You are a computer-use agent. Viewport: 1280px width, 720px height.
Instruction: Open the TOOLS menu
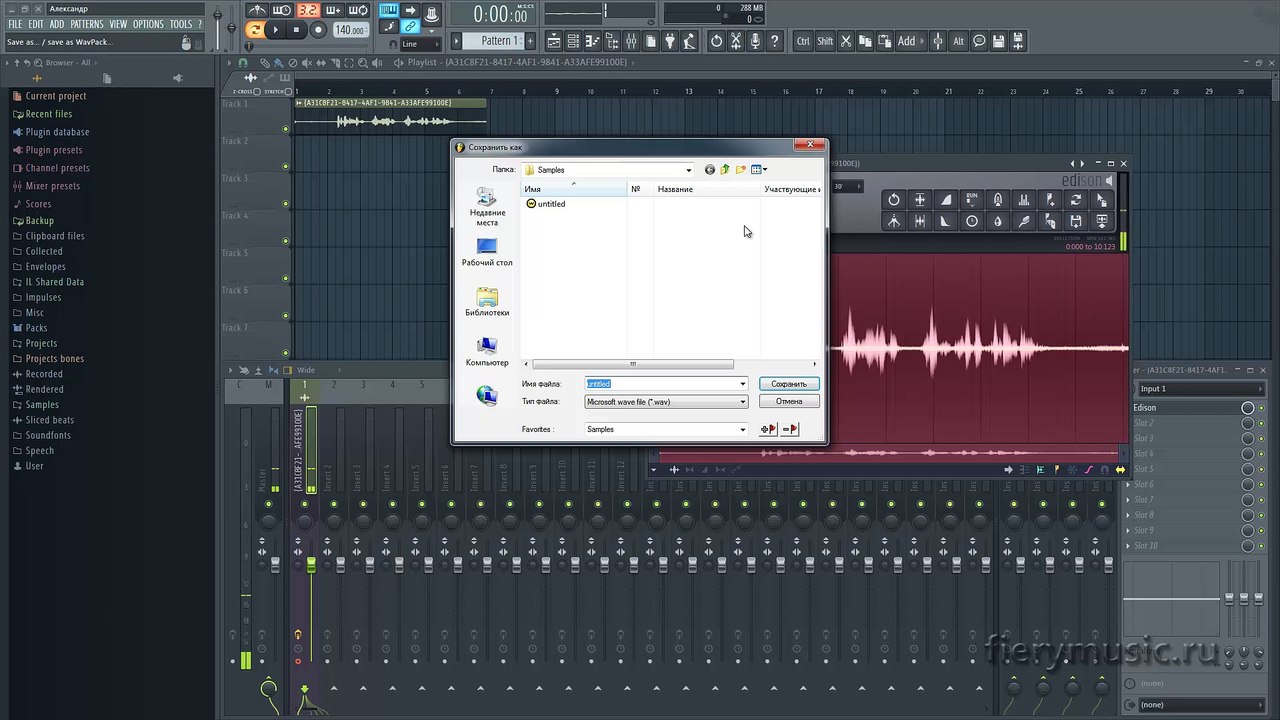181,24
